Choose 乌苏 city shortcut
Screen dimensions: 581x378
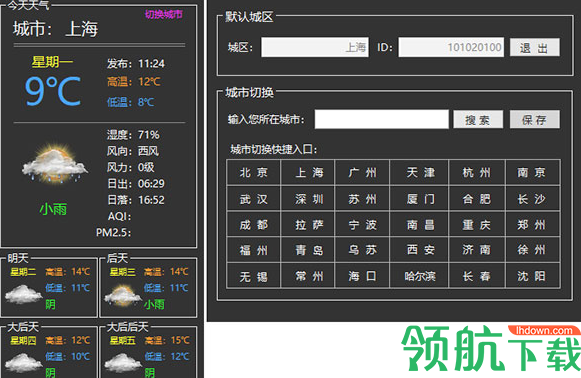(x=362, y=250)
